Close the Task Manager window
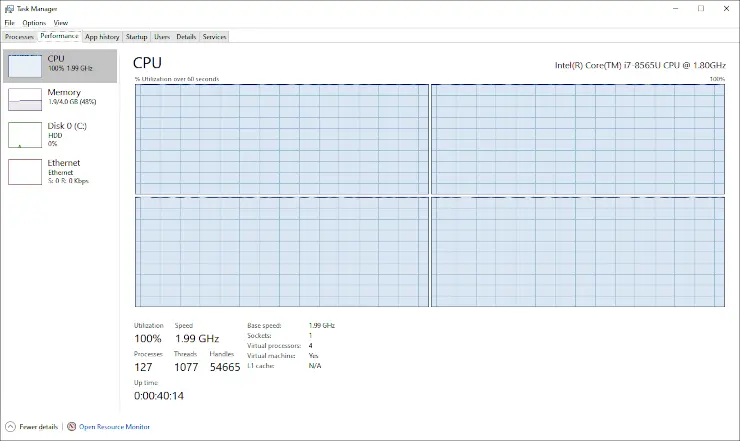 726,8
